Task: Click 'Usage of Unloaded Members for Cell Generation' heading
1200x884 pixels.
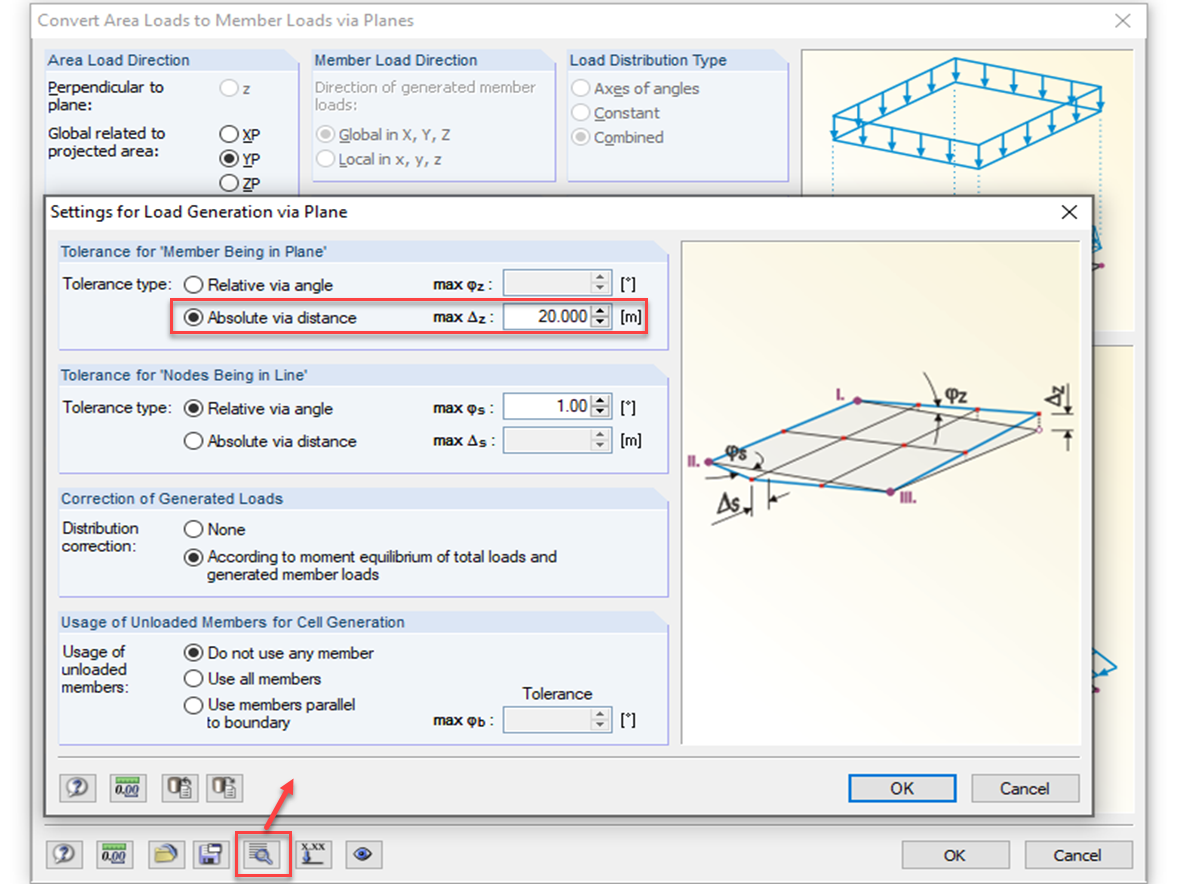Action: coord(233,622)
